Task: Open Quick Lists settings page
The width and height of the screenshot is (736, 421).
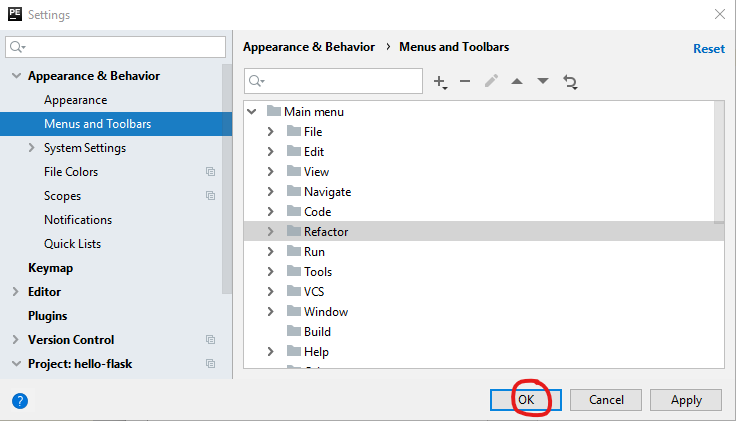Action: 72,244
